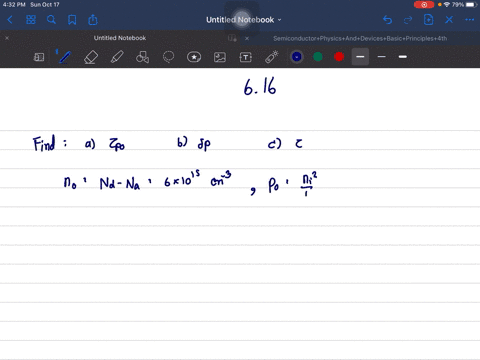The image size is (480, 360).
Task: Close editing mode with the X icon
Action: [449, 20]
